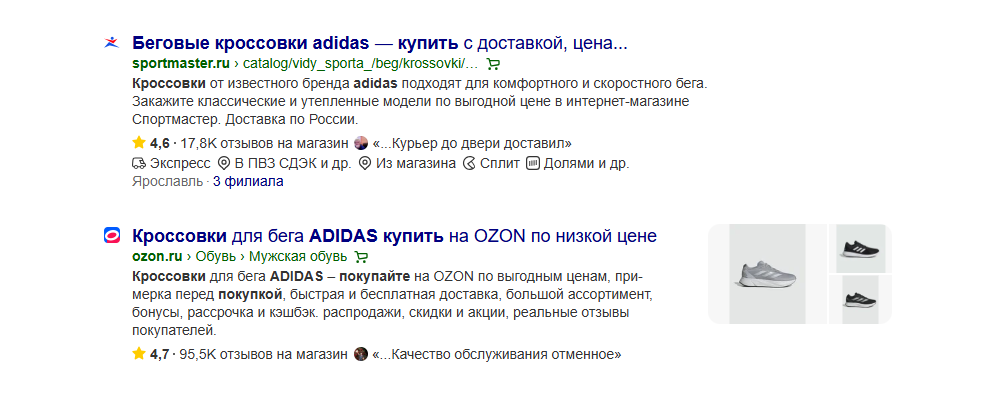Click green shopping cart icon after Мужская обувь
Image resolution: width=991 pixels, height=396 pixels.
[361, 256]
